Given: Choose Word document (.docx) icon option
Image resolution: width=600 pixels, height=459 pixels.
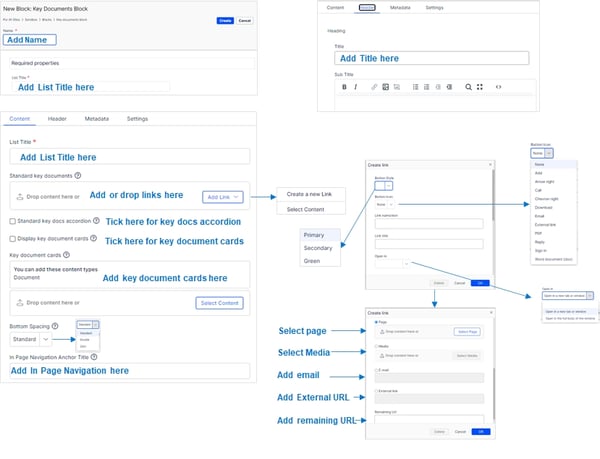Looking at the screenshot, I should pos(554,259).
